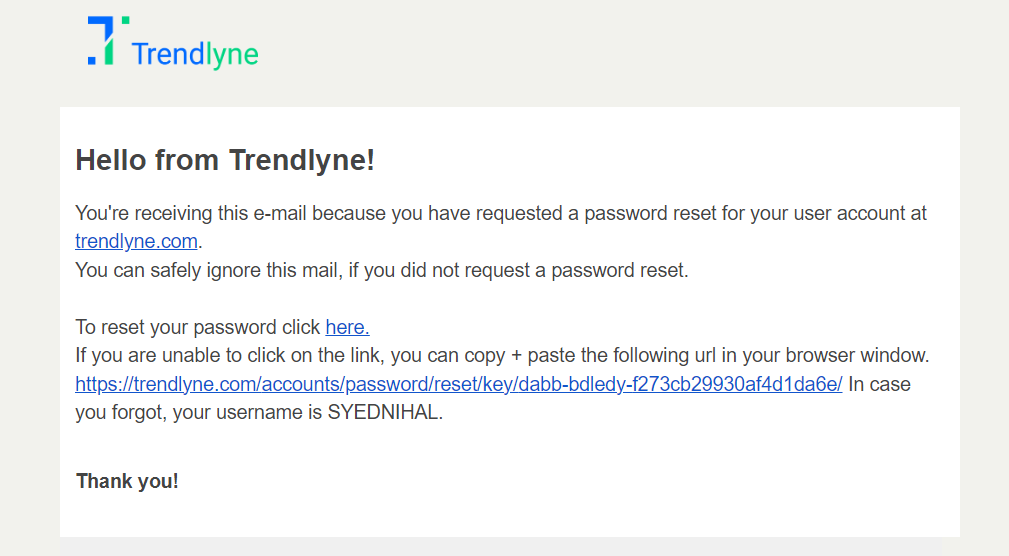Click the "You're receiving this e-mail" line
The image size is (1009, 556).
click(x=501, y=213)
